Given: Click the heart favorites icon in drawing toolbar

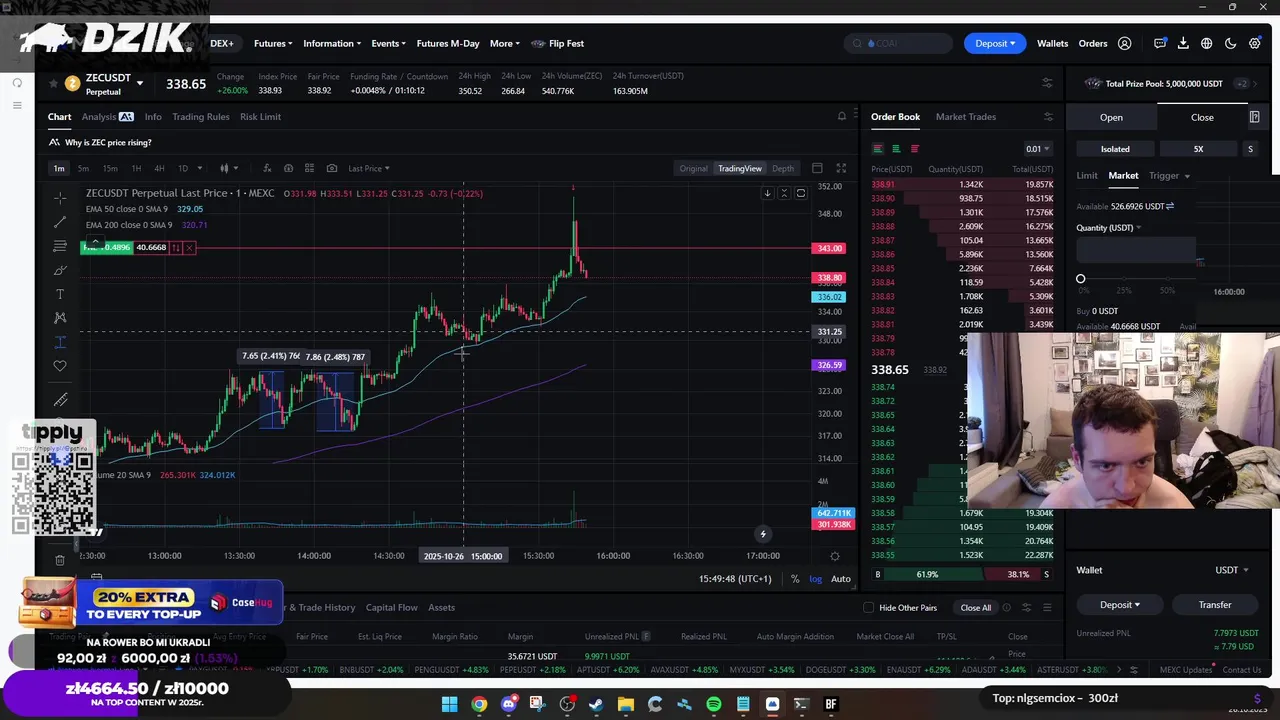Looking at the screenshot, I should tap(60, 366).
